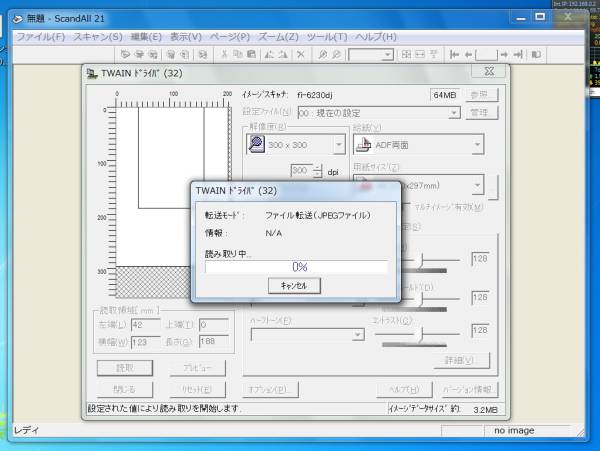600x451 pixels.
Task: Click the プレビュー button
Action: (x=197, y=368)
